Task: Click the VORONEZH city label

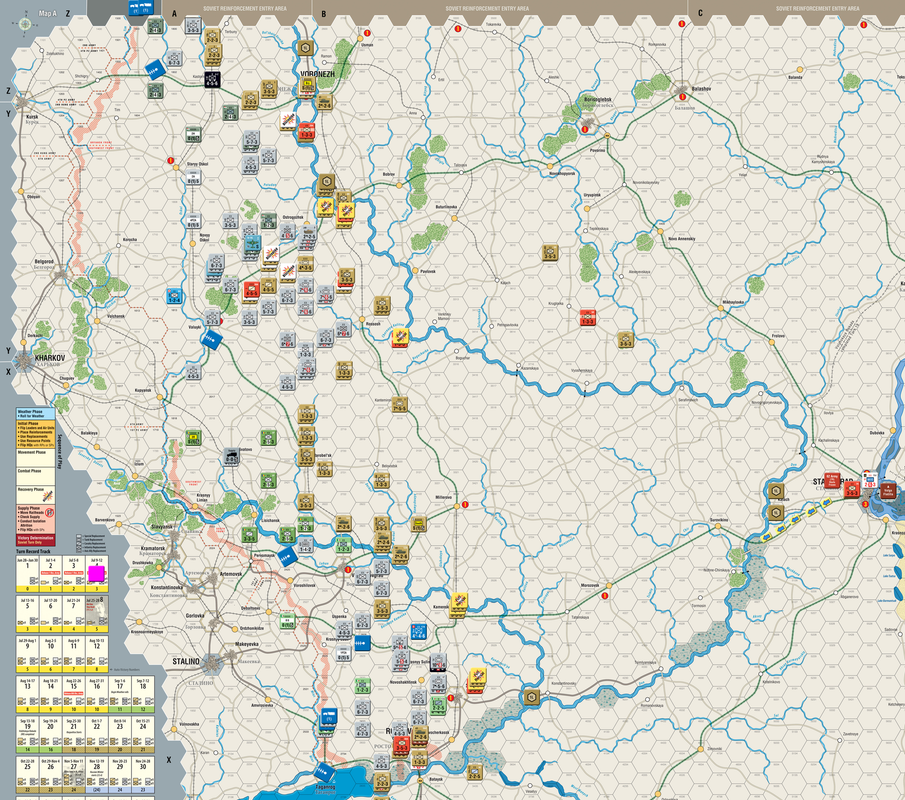Action: click(317, 74)
